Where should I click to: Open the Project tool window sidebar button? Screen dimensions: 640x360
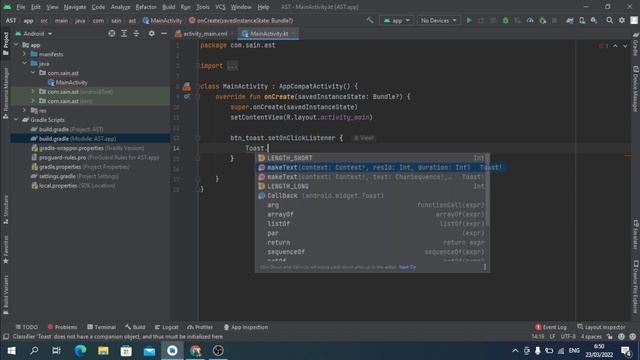pyautogui.click(x=5, y=44)
